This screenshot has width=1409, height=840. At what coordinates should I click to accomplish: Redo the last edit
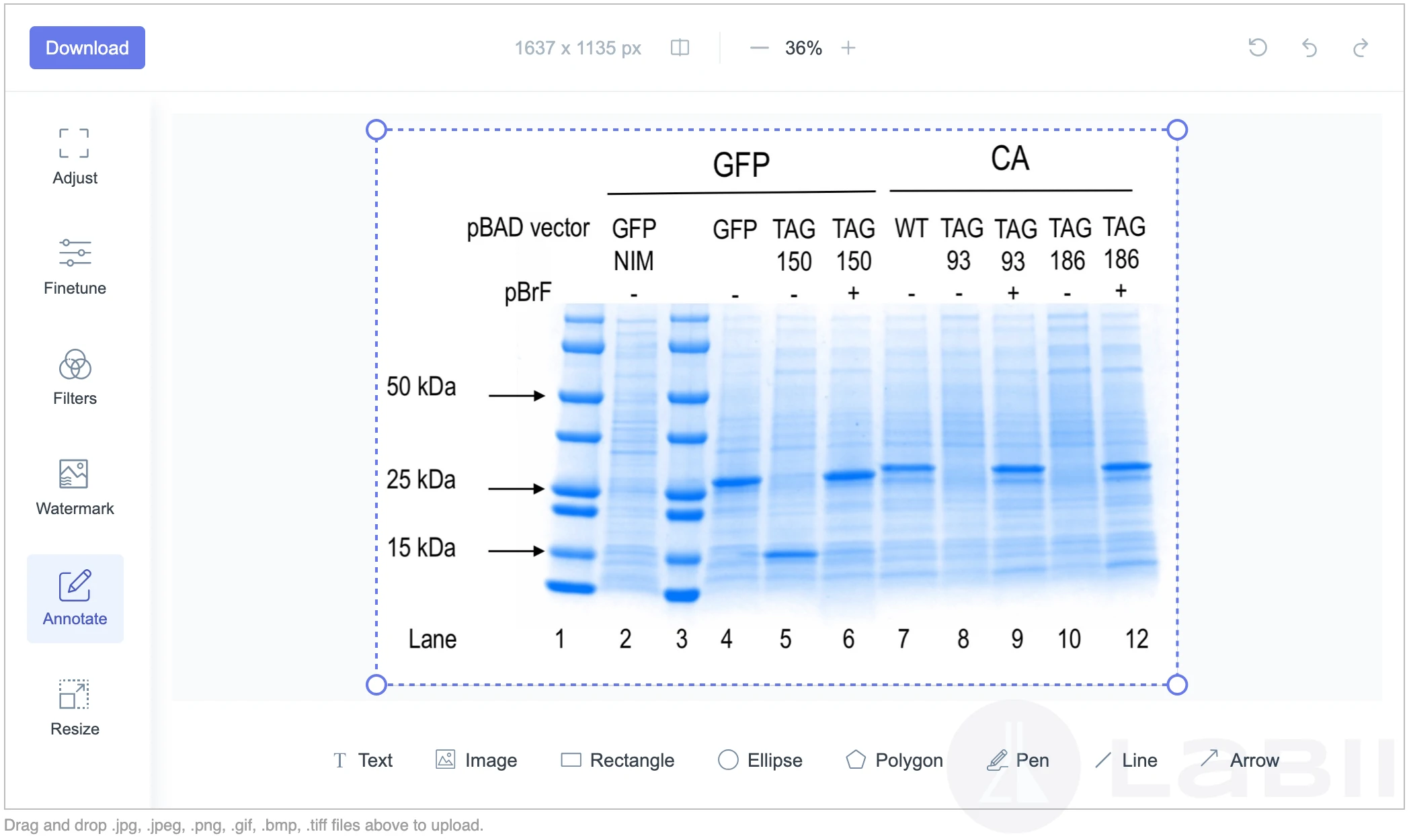(1361, 48)
